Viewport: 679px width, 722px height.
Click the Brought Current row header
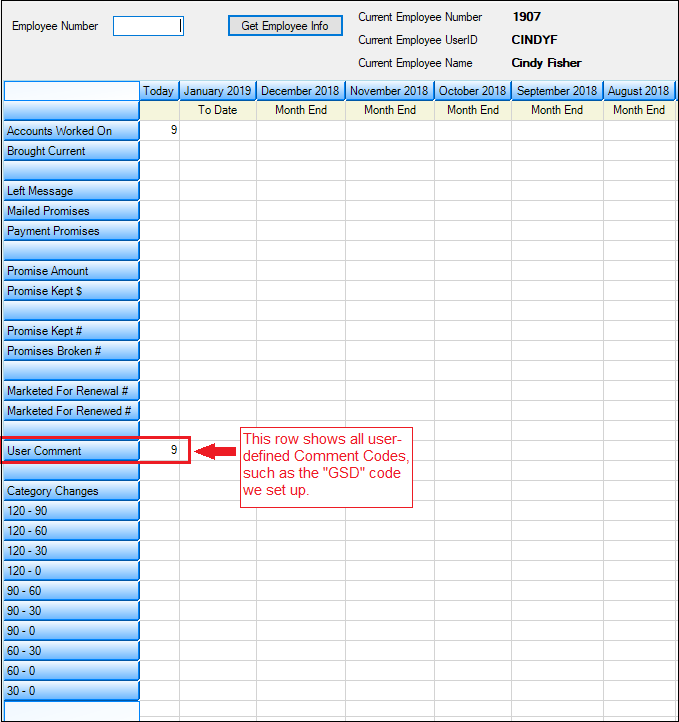(71, 151)
